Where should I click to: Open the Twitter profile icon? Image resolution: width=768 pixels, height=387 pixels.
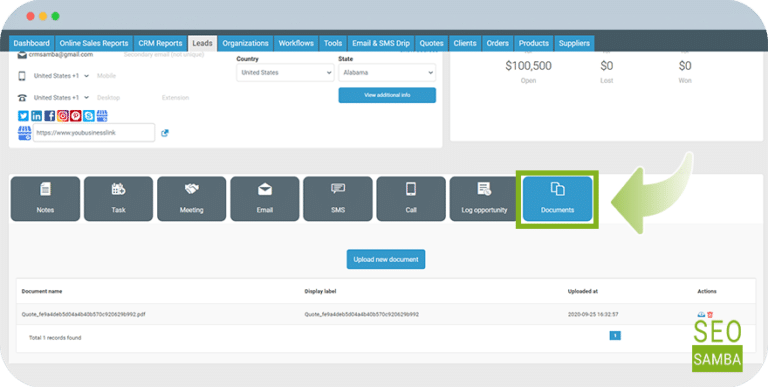(23, 116)
